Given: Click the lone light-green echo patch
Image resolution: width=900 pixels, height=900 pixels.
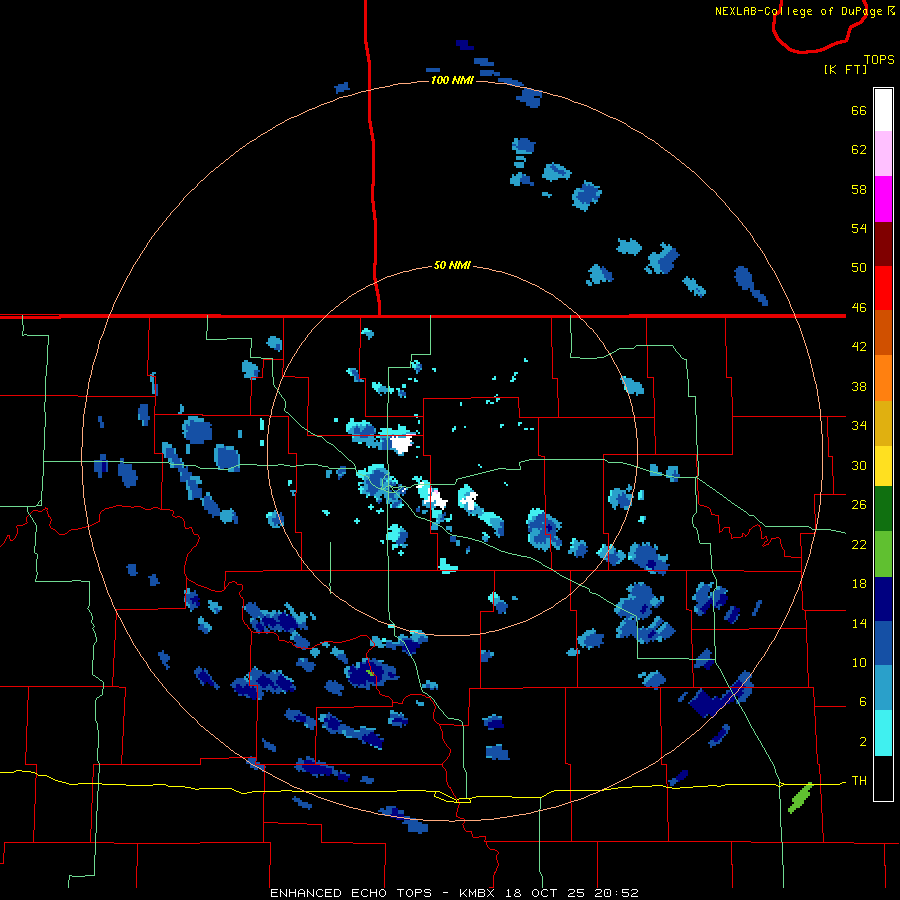Looking at the screenshot, I should click(800, 798).
